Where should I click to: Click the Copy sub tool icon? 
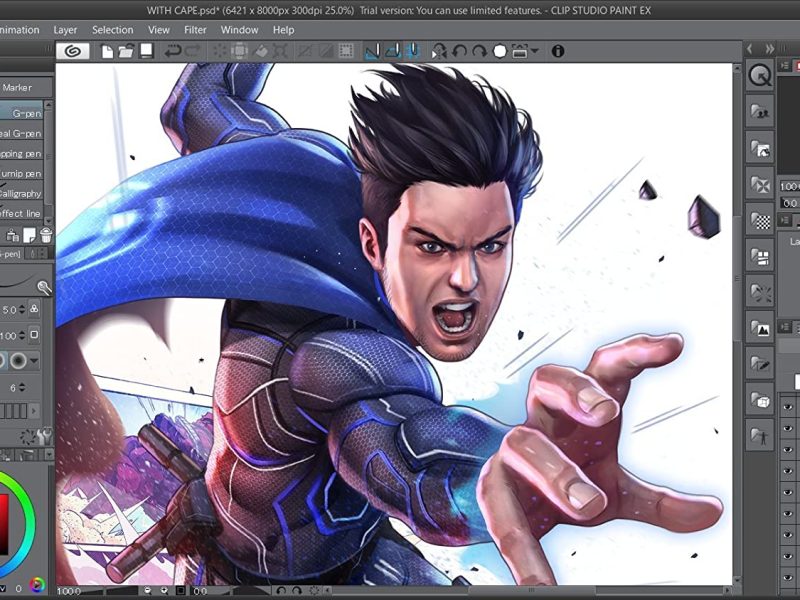[x=12, y=236]
